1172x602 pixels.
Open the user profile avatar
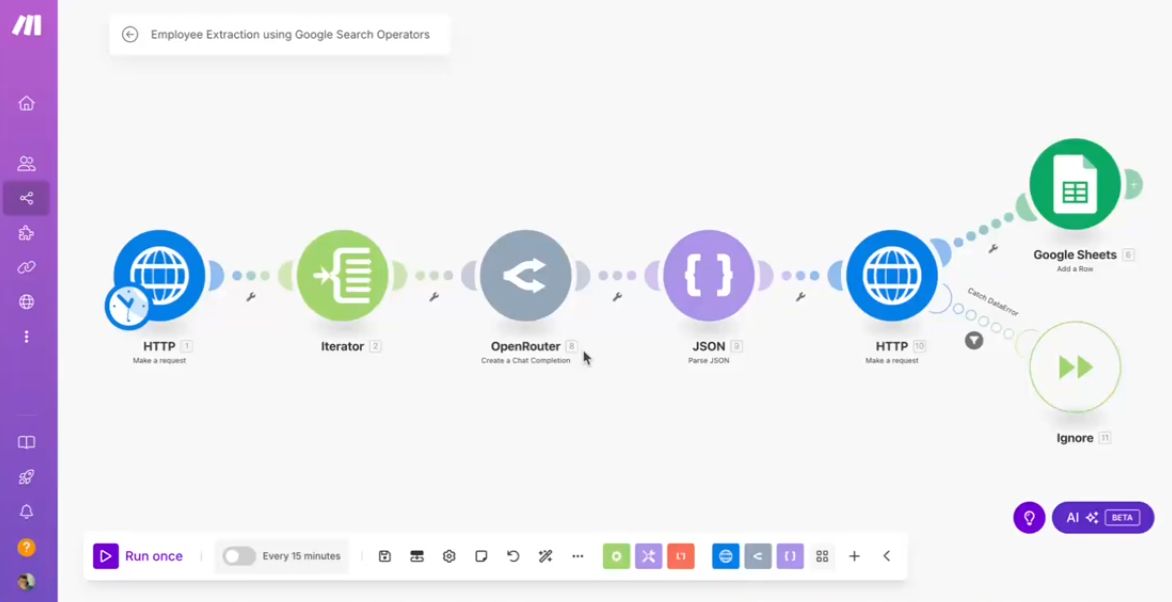(x=26, y=581)
